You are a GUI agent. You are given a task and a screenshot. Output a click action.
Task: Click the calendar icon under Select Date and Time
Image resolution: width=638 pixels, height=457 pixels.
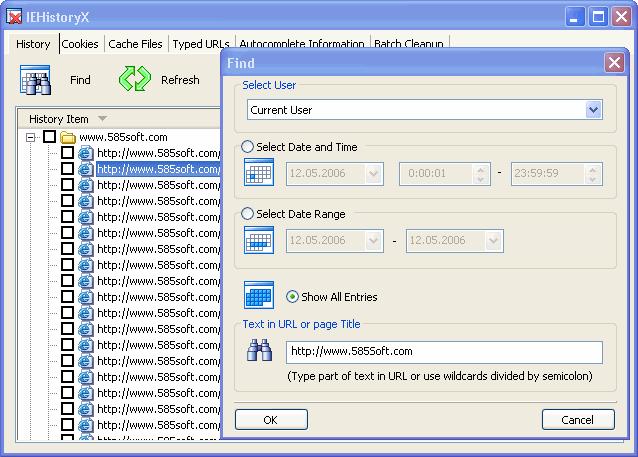(x=259, y=172)
